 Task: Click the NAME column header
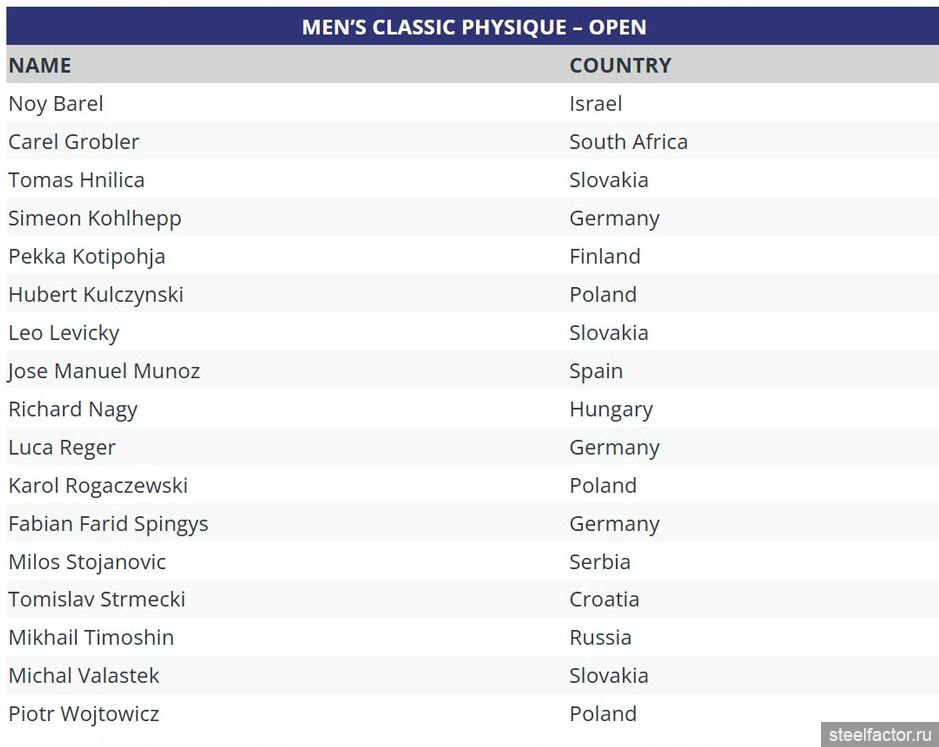[40, 65]
